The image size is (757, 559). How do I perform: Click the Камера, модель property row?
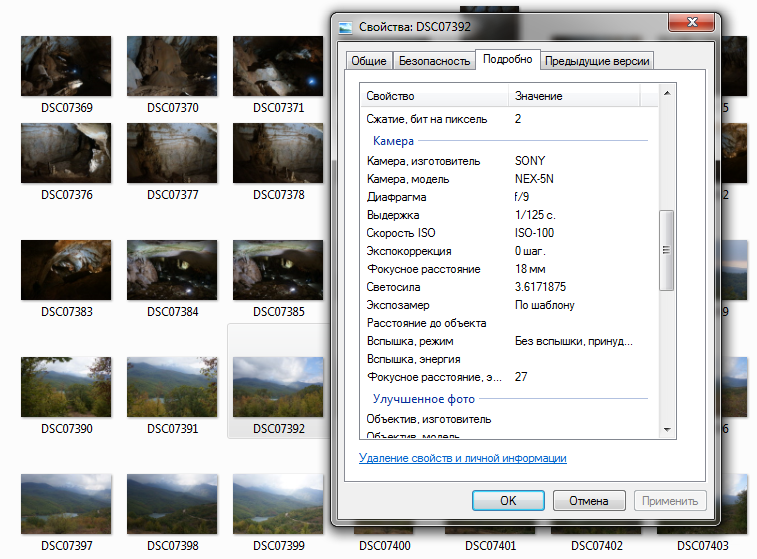click(x=509, y=179)
